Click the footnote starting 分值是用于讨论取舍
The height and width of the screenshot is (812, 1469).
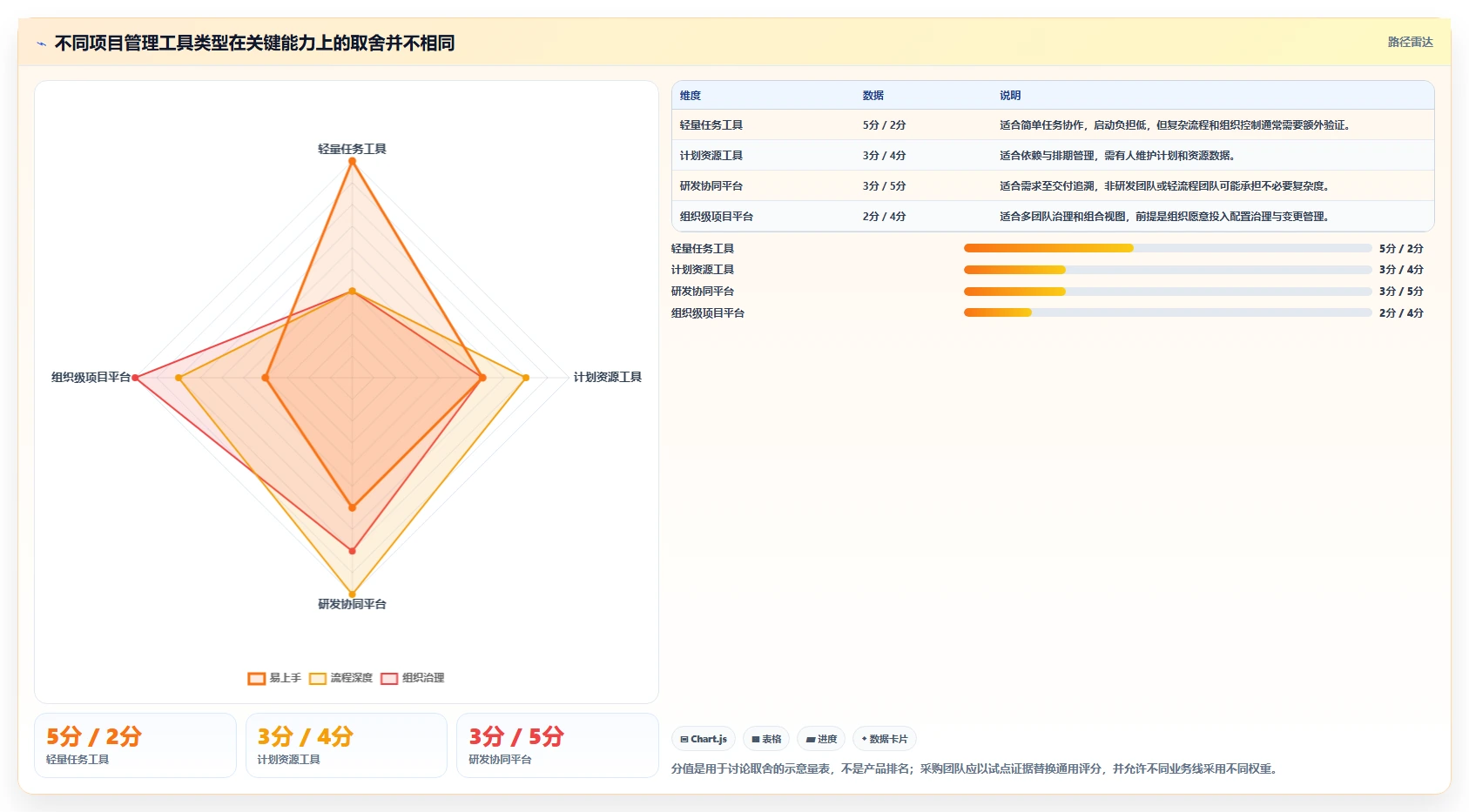coord(975,768)
